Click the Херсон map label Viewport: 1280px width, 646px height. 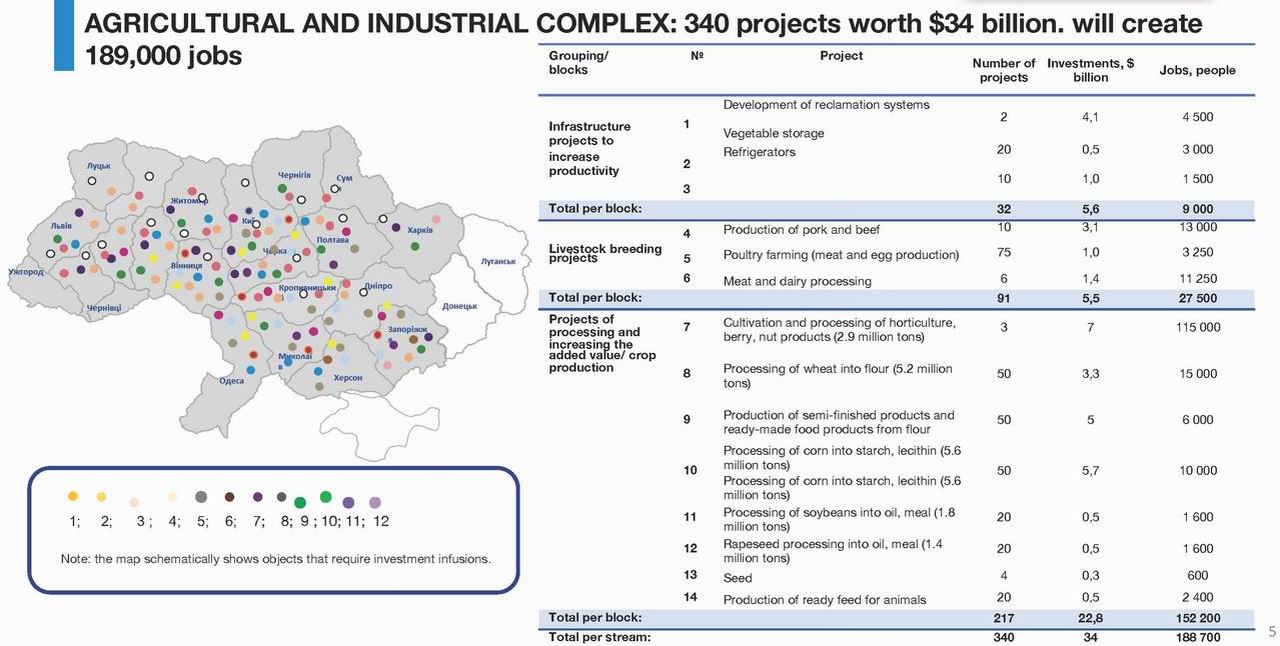tap(348, 378)
